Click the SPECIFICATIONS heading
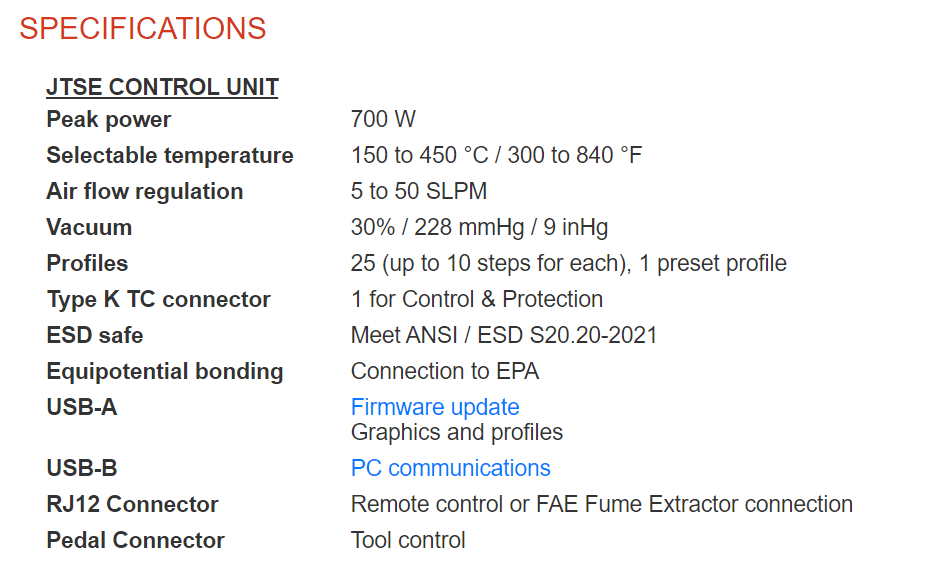The image size is (951, 561). pos(143,29)
